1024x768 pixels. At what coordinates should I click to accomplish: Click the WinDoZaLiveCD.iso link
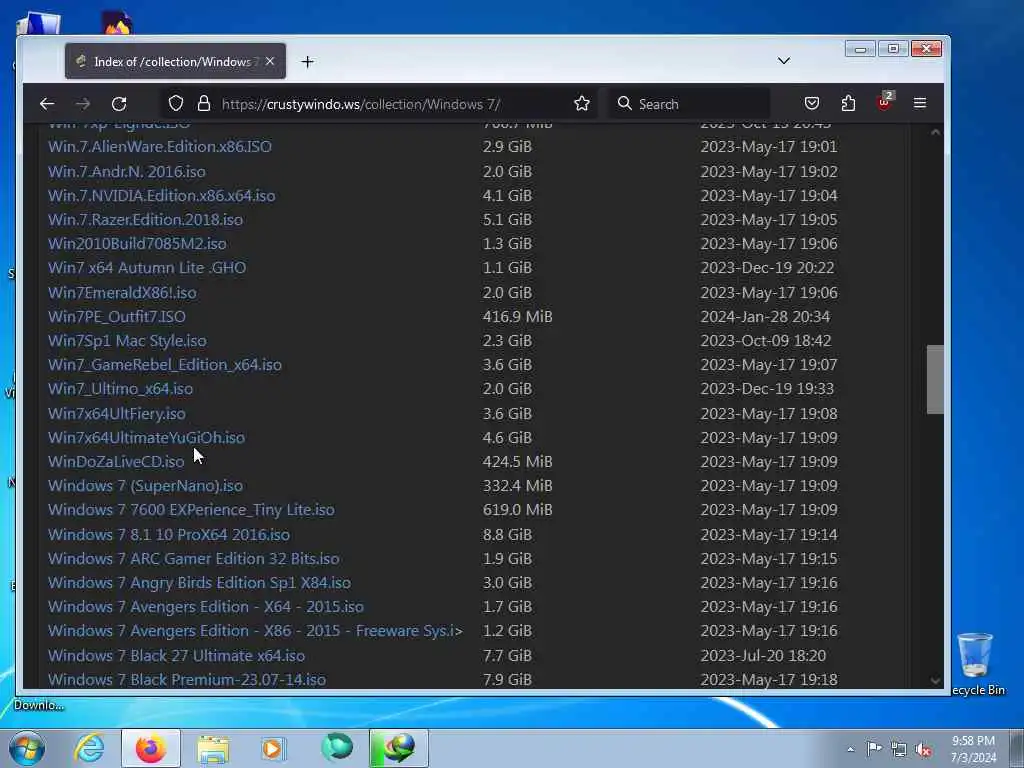(x=116, y=462)
